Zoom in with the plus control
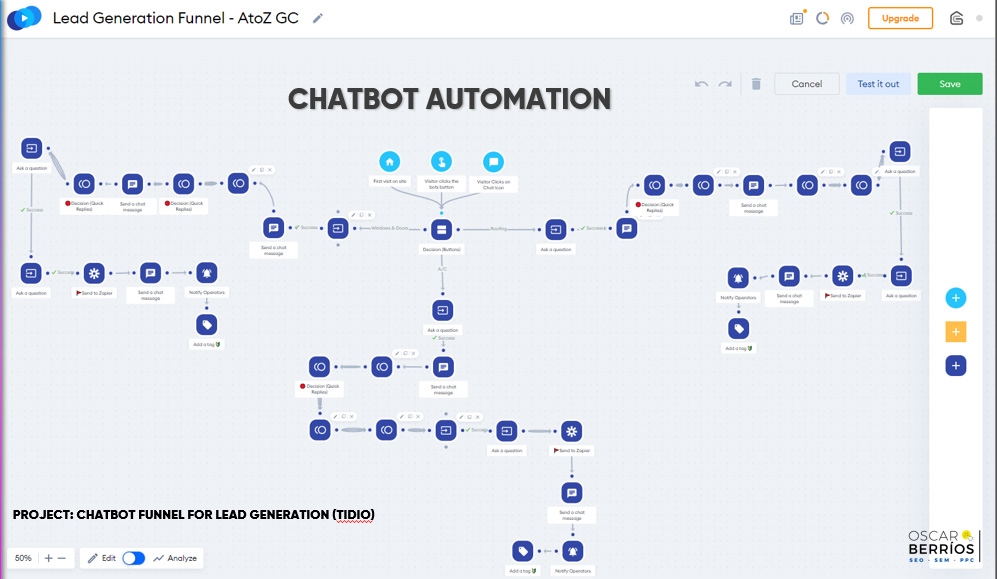 (x=48, y=558)
